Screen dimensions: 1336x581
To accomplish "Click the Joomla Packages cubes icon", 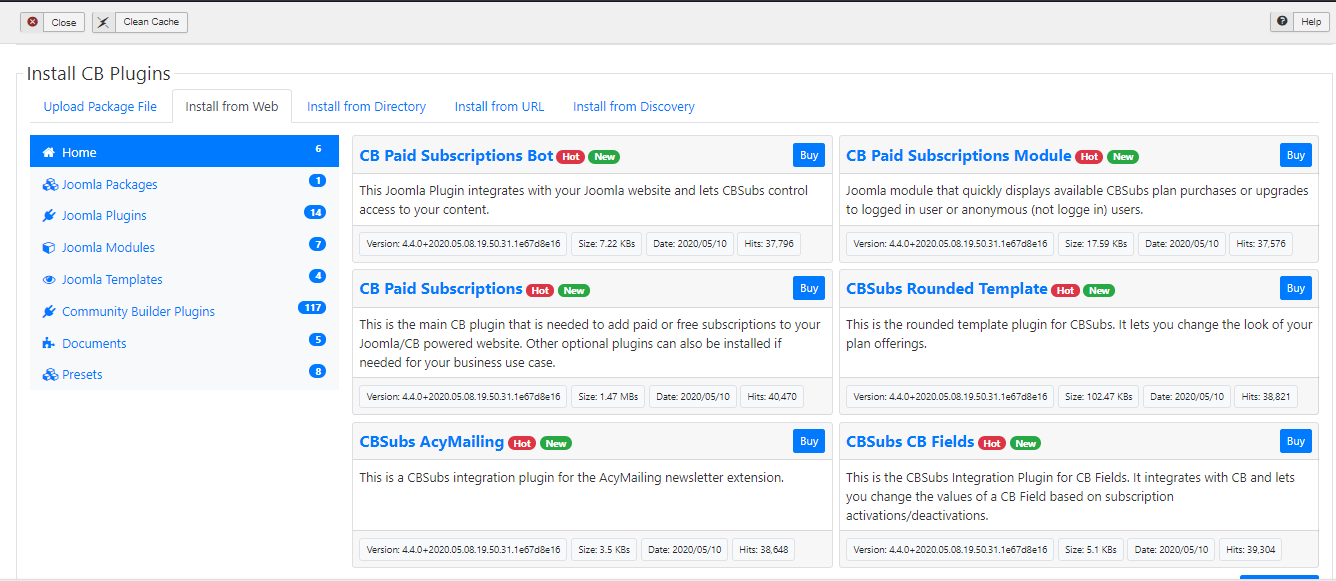I will click(49, 184).
